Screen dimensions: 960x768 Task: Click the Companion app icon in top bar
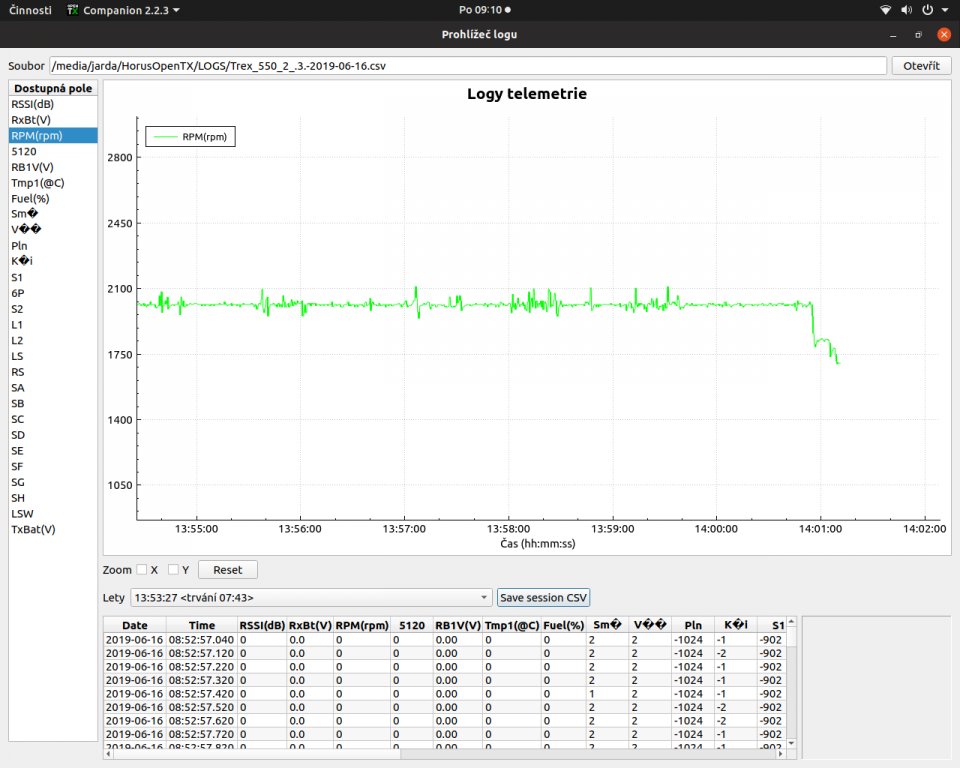click(x=73, y=10)
